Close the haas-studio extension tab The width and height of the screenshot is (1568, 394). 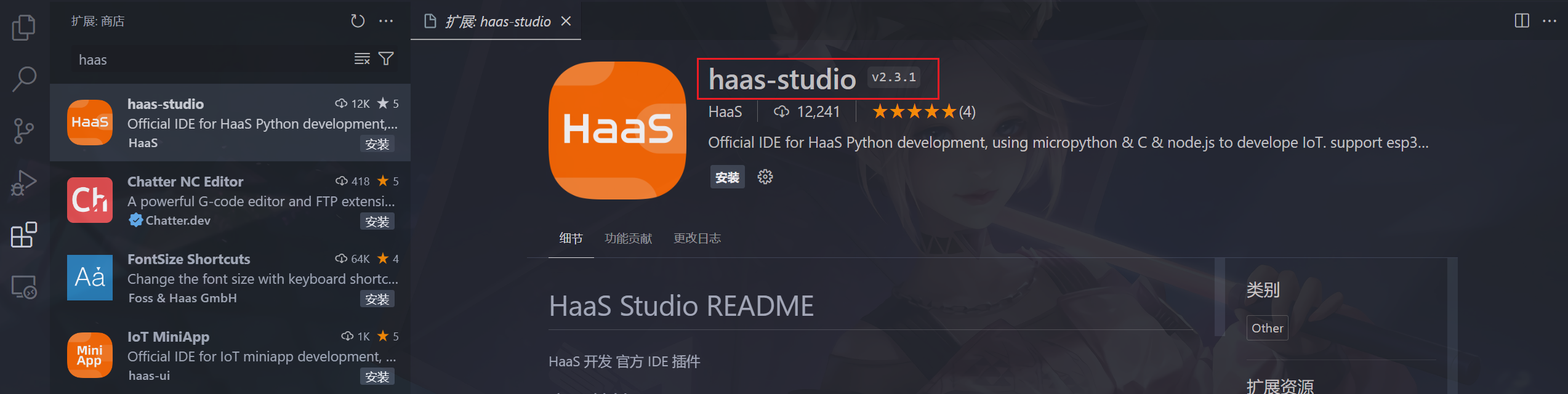(x=566, y=22)
